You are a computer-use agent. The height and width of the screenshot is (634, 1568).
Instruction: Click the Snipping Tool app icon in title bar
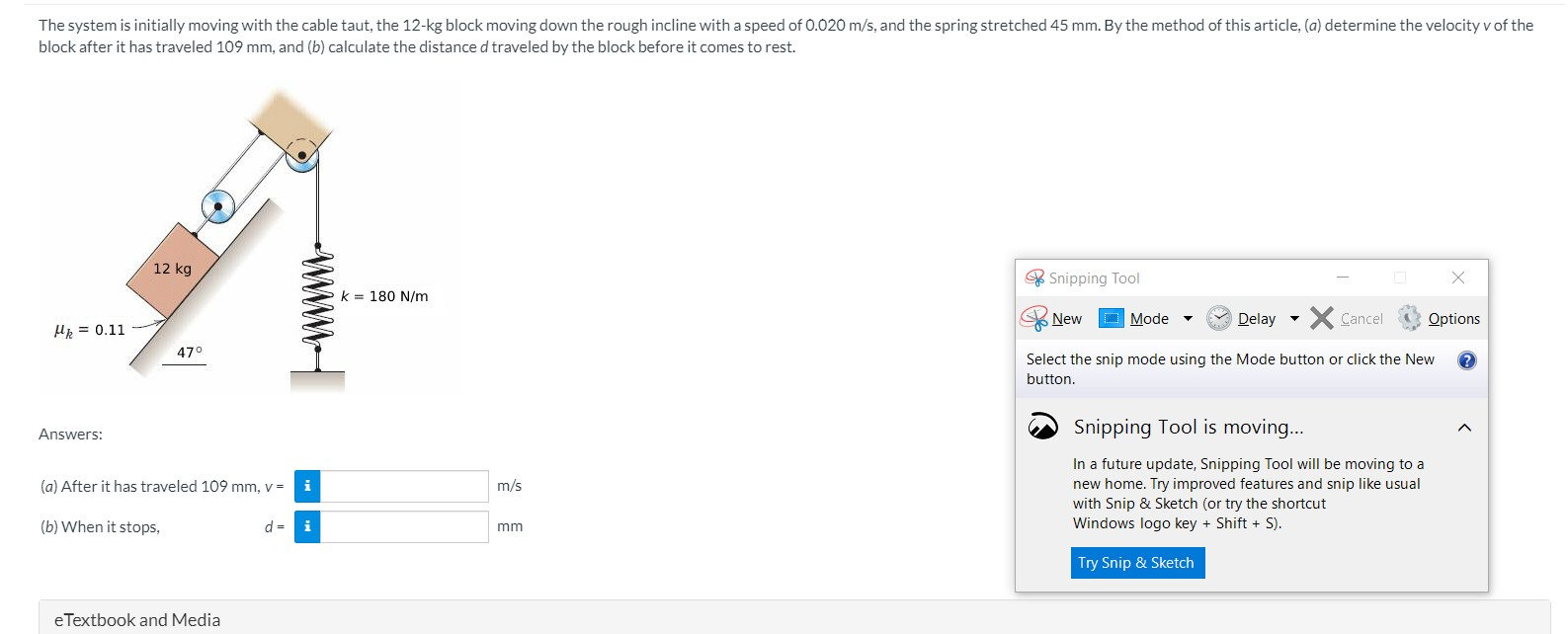coord(1034,277)
